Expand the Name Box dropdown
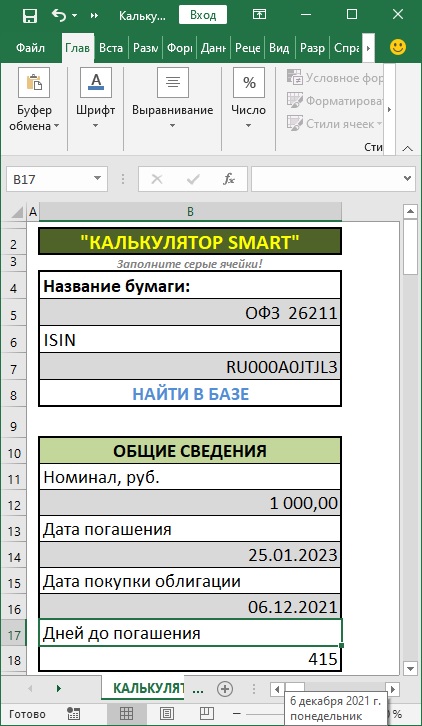 point(97,179)
